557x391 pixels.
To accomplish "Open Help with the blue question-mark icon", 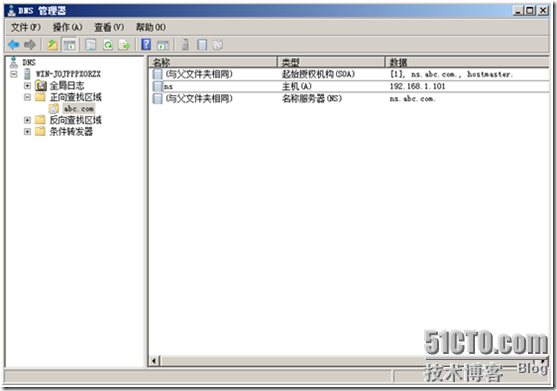I will 146,45.
